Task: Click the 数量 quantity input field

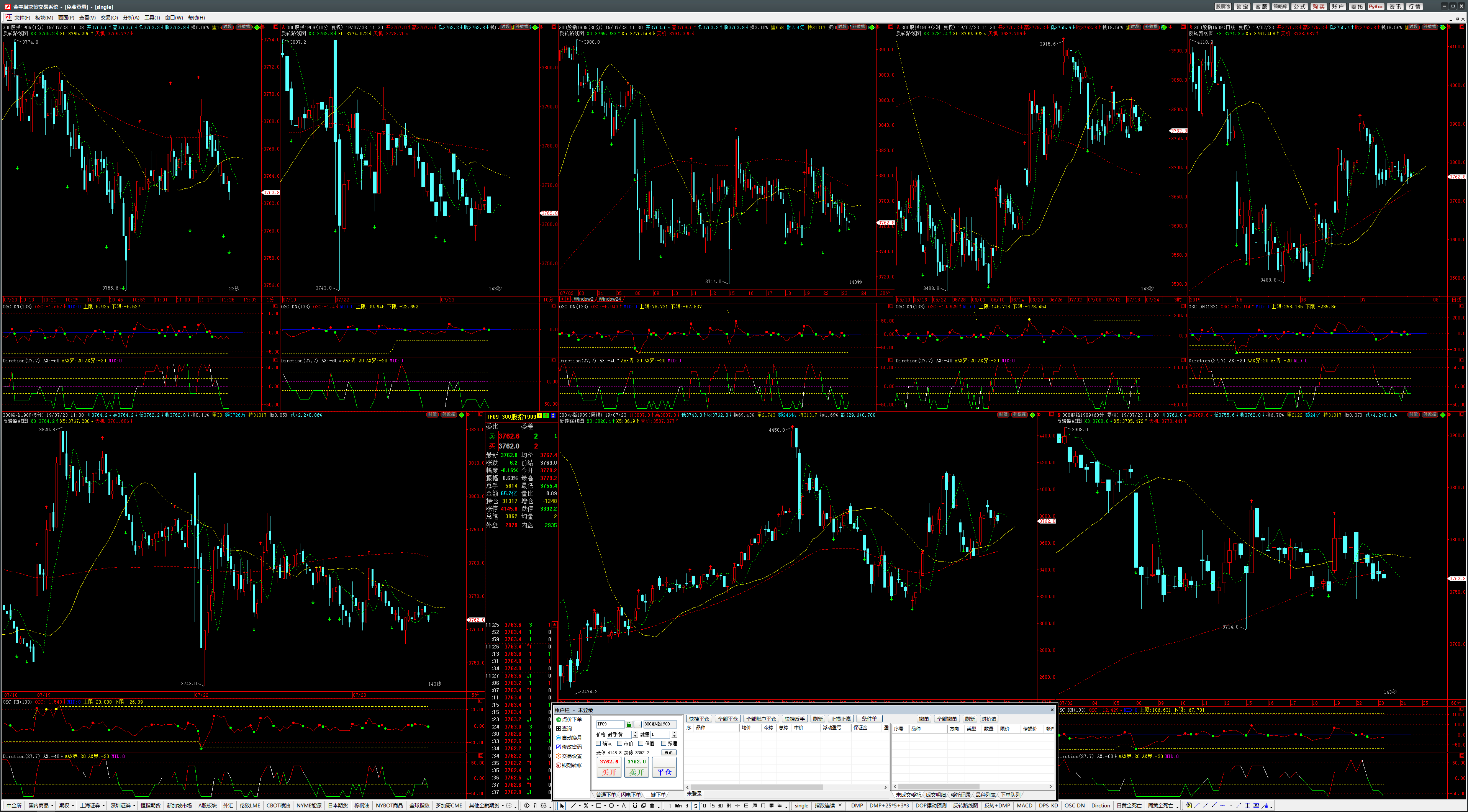Action: tap(660, 735)
